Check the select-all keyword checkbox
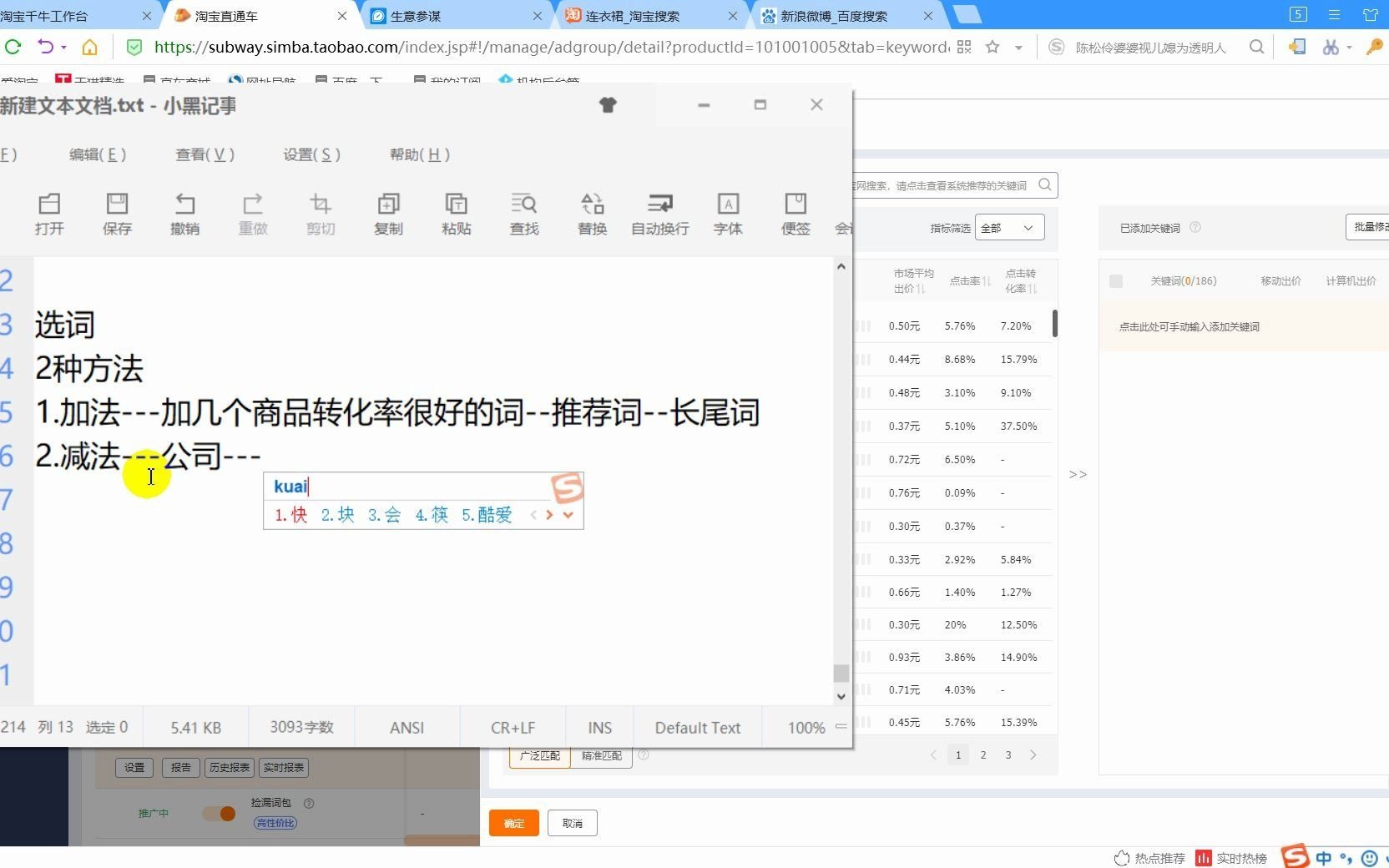The width and height of the screenshot is (1389, 868). 1116,281
